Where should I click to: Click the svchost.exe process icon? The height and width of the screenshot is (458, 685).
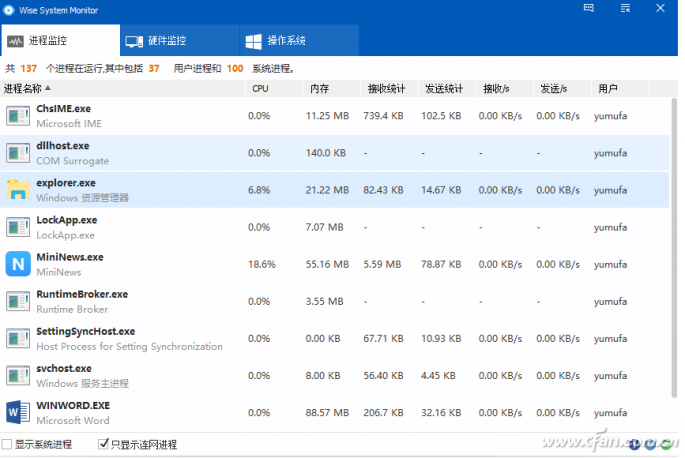pyautogui.click(x=18, y=376)
